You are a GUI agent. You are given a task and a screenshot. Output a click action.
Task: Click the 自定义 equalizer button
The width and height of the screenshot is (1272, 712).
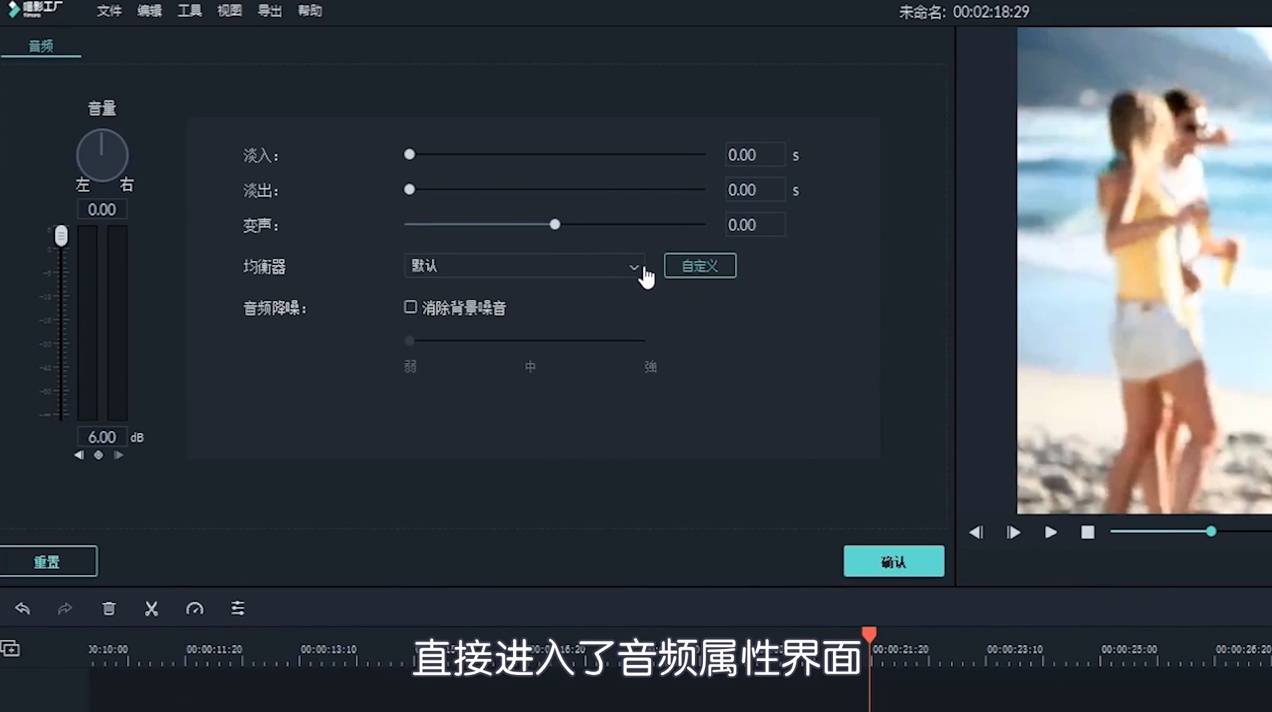(699, 266)
